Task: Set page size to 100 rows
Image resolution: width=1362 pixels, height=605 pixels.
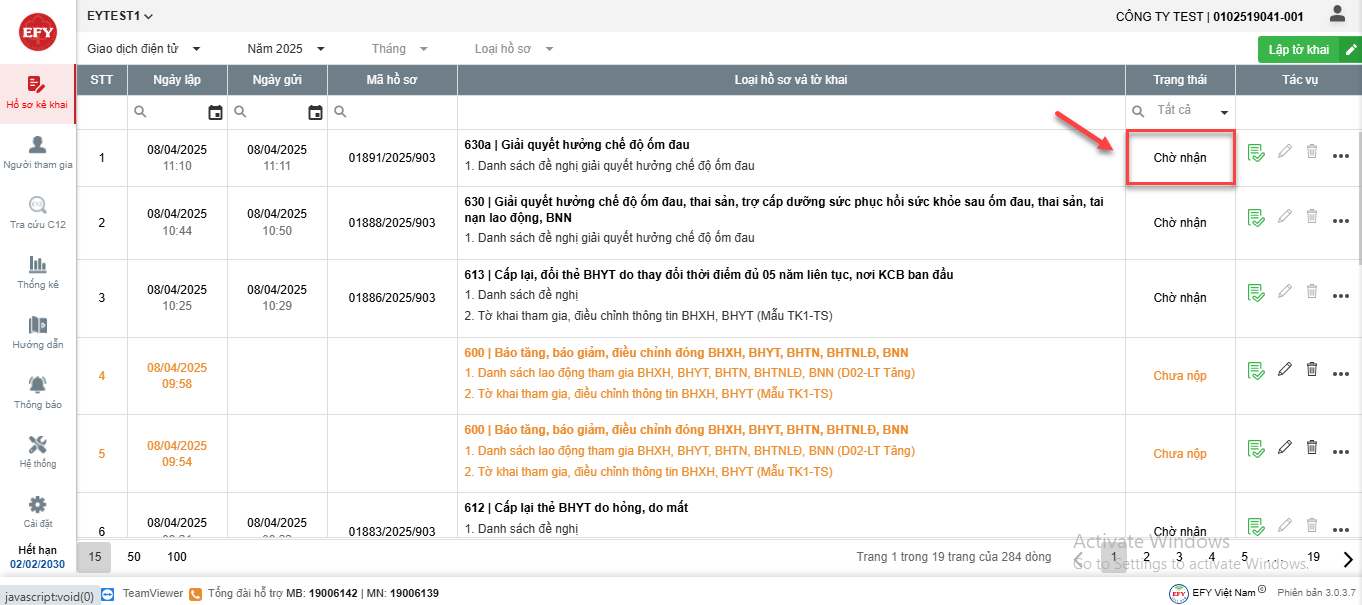Action: [177, 556]
